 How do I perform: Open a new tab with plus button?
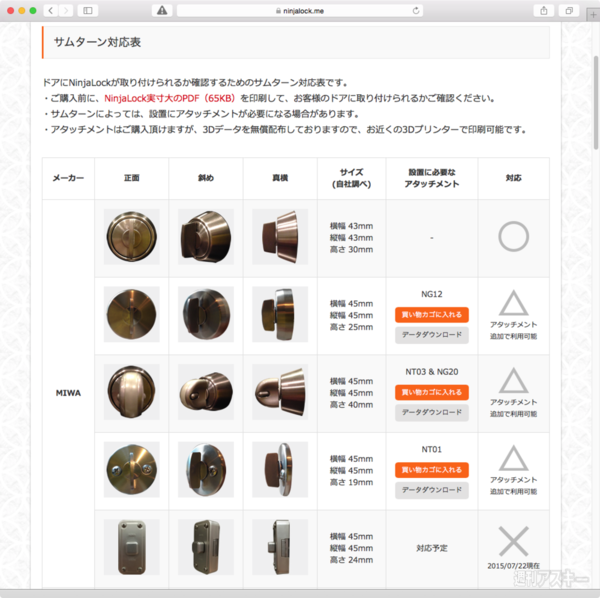[x=593, y=15]
